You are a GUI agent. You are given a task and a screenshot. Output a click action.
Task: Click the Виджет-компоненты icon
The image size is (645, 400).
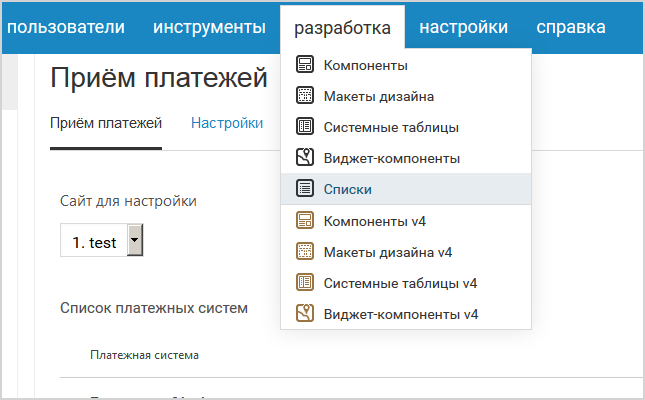click(x=306, y=158)
